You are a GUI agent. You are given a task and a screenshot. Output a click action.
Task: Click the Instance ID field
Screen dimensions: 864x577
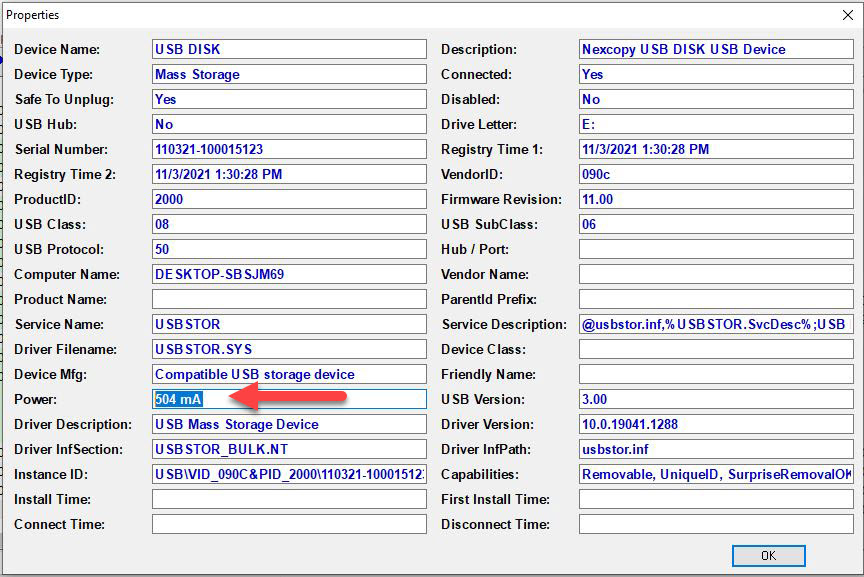[x=290, y=474]
